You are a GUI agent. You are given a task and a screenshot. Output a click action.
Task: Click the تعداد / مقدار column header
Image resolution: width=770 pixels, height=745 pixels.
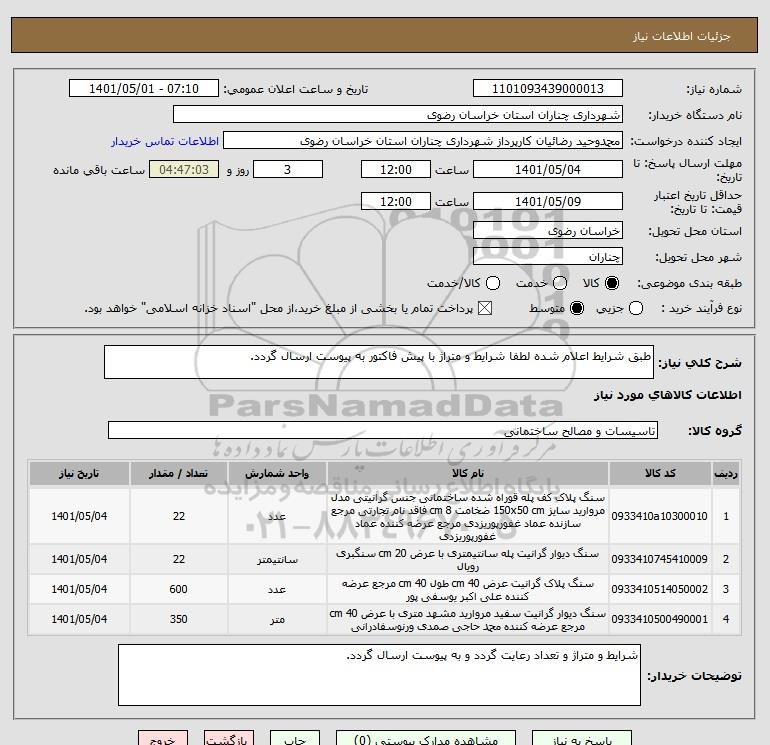[178, 473]
